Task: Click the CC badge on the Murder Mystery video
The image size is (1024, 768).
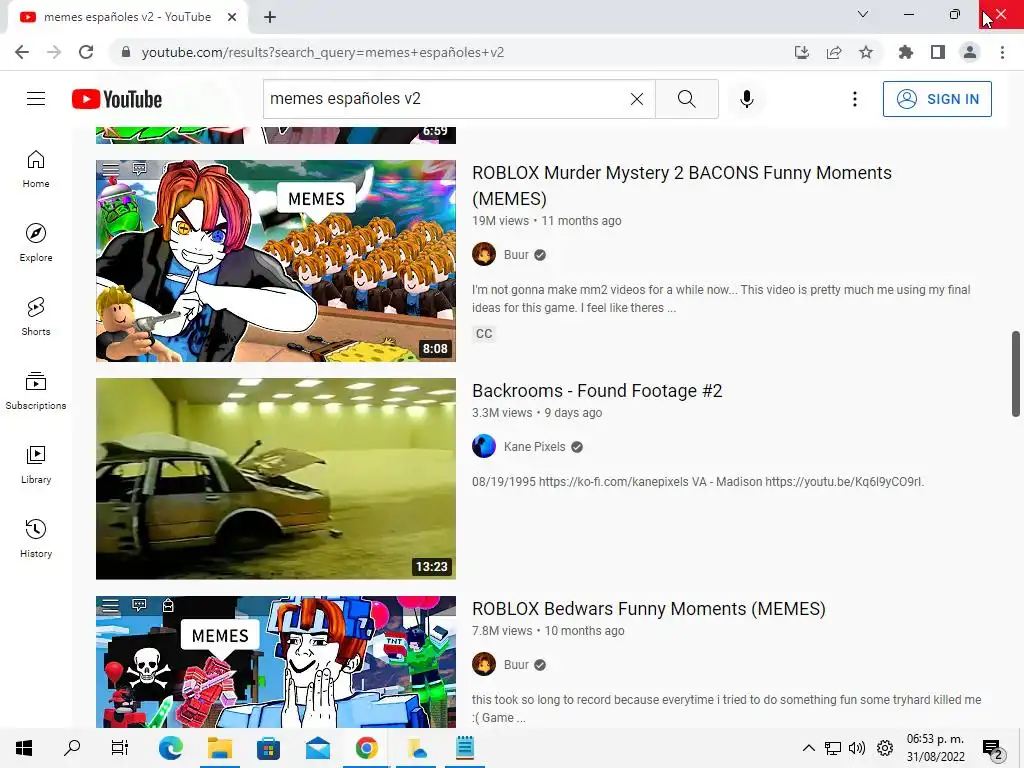Action: (x=484, y=334)
